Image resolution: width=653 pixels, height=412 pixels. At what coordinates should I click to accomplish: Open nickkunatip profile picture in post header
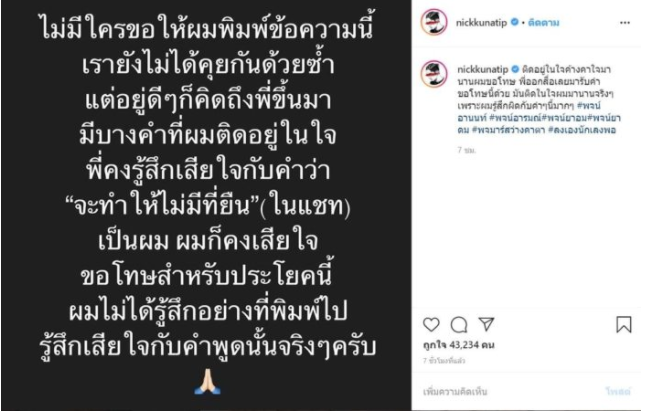[x=434, y=21]
